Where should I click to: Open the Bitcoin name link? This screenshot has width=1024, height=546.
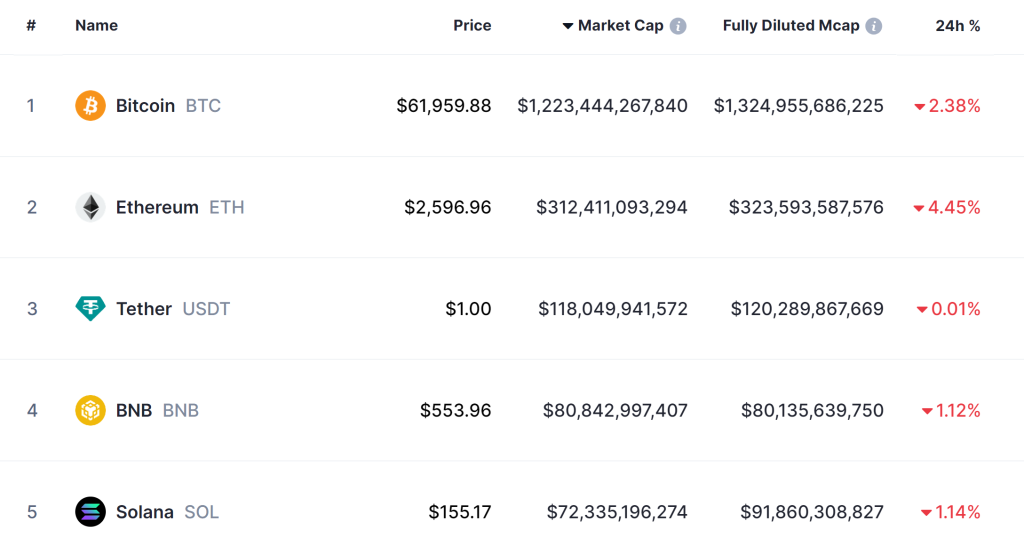(145, 105)
